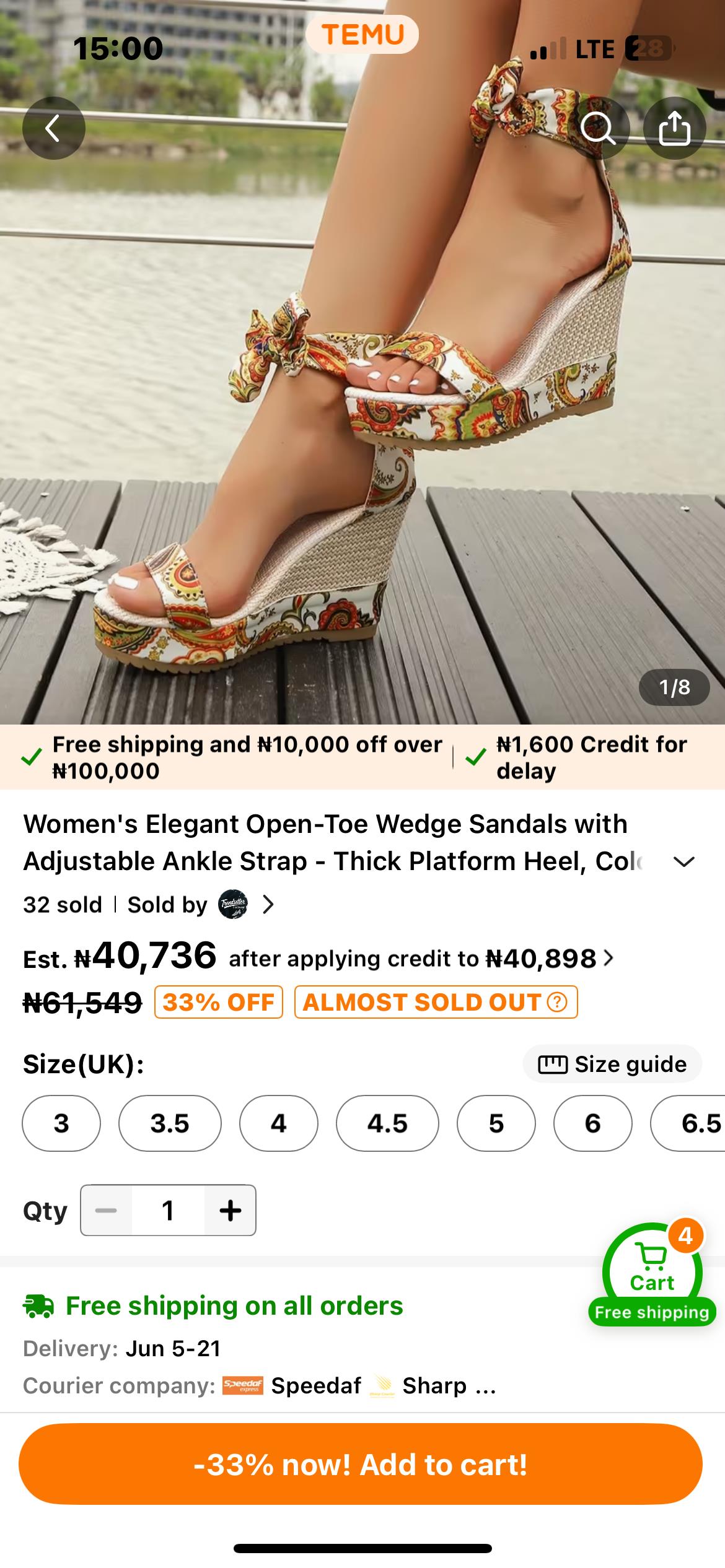725x1568 pixels.
Task: Select UK size 4.5
Action: 387,1123
